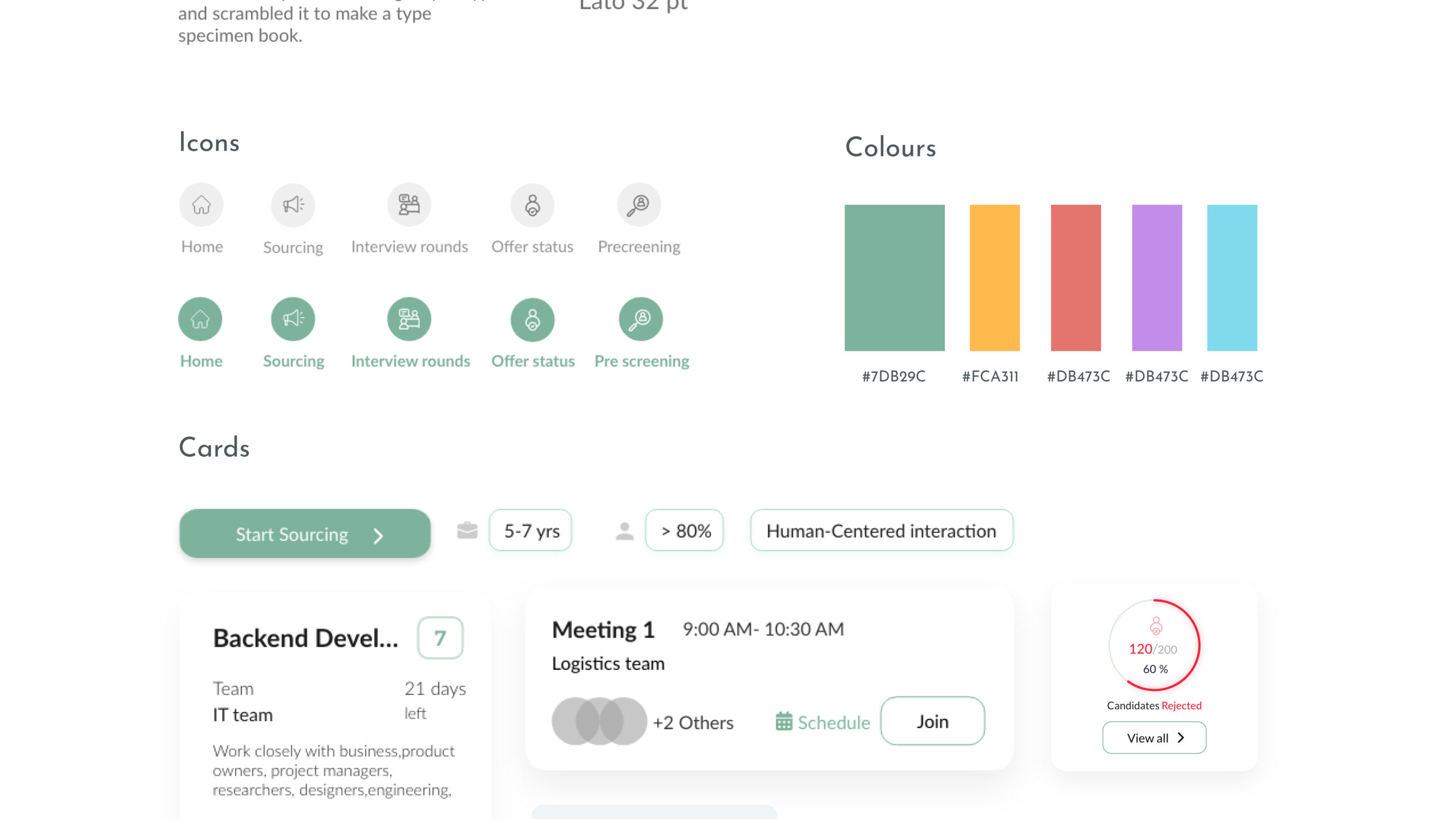This screenshot has width=1456, height=819.
Task: Click the Human-Centered interaction tag
Action: (882, 531)
